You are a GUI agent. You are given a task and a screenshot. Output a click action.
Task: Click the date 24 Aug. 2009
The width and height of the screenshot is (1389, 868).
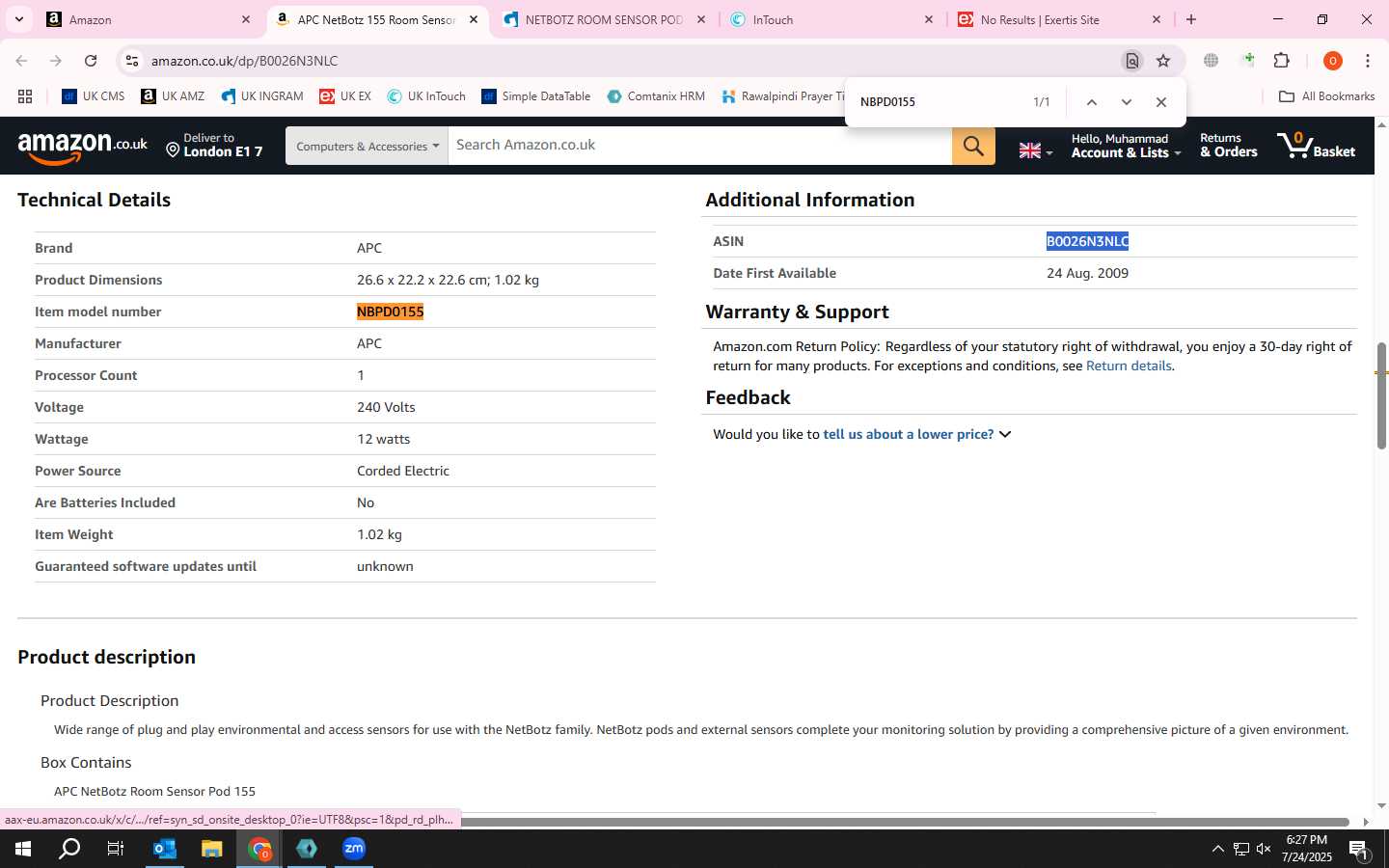(x=1087, y=273)
